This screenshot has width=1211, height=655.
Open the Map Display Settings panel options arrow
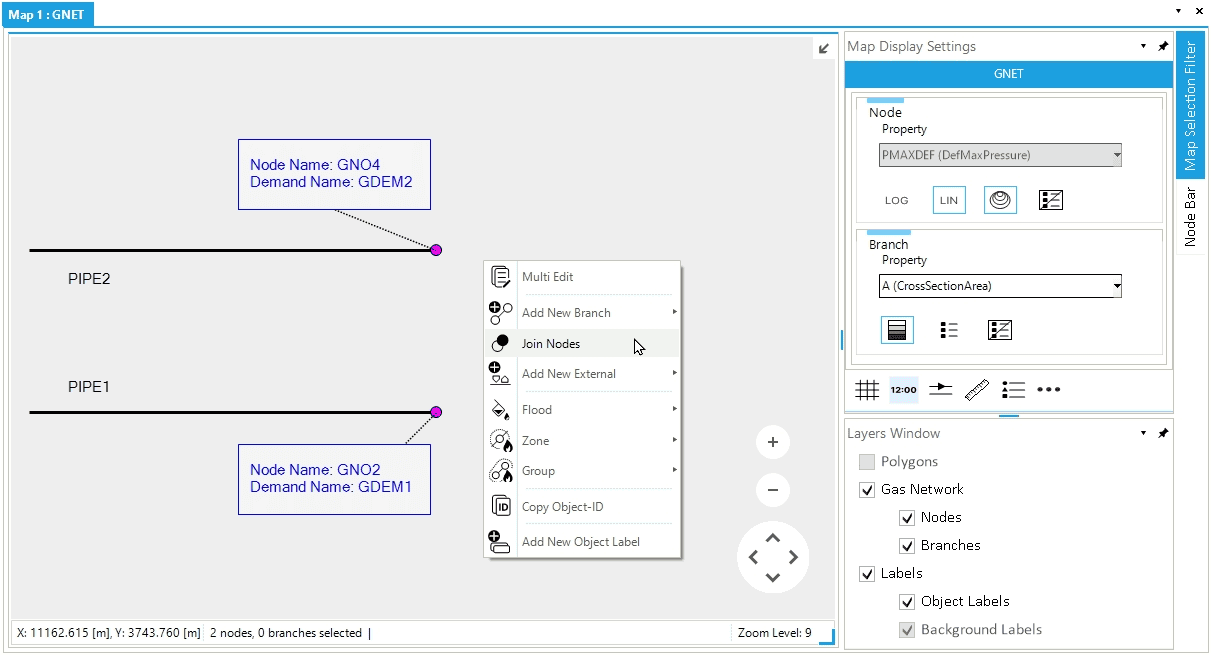pyautogui.click(x=1143, y=46)
